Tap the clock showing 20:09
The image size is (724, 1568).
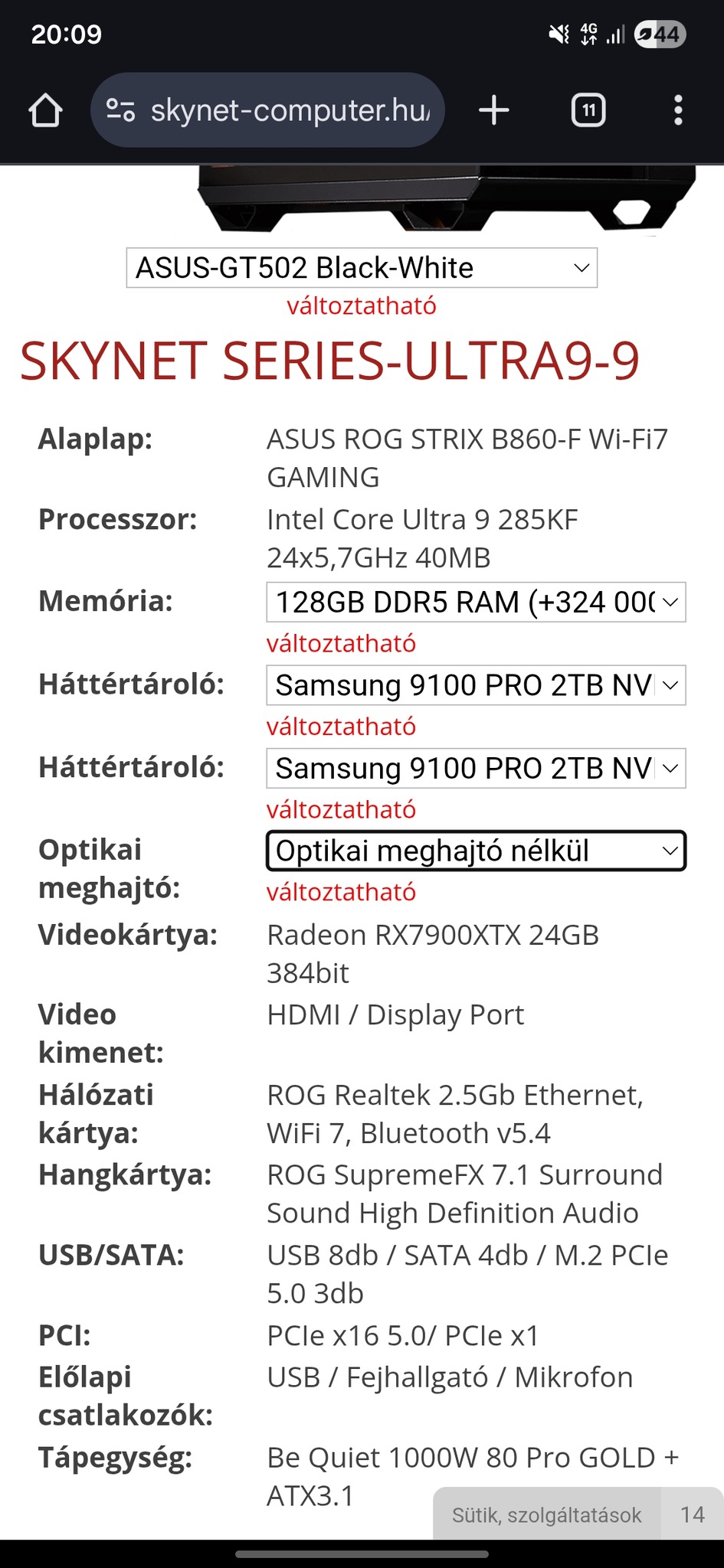pyautogui.click(x=67, y=34)
